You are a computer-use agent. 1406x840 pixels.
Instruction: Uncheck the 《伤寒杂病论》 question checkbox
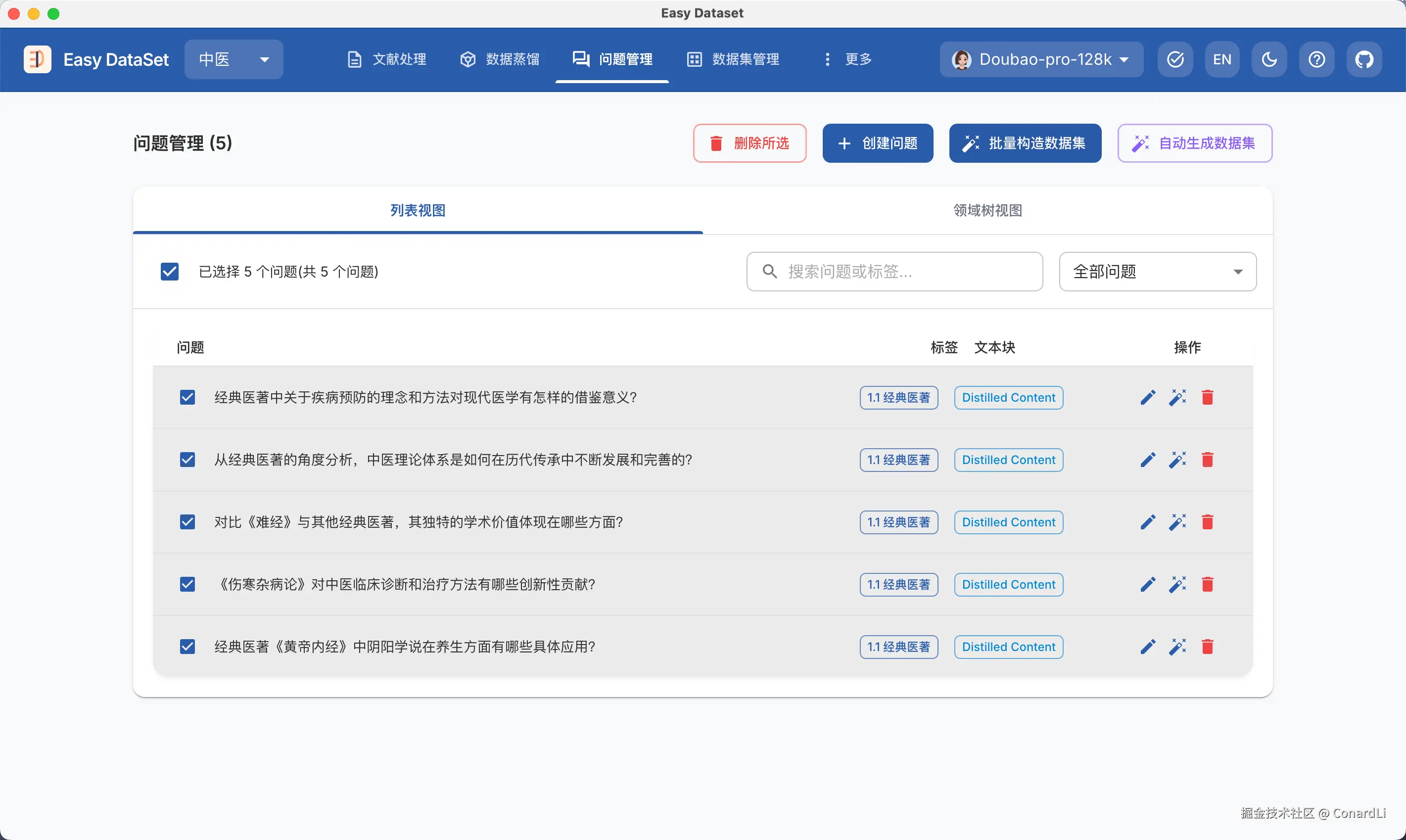187,584
